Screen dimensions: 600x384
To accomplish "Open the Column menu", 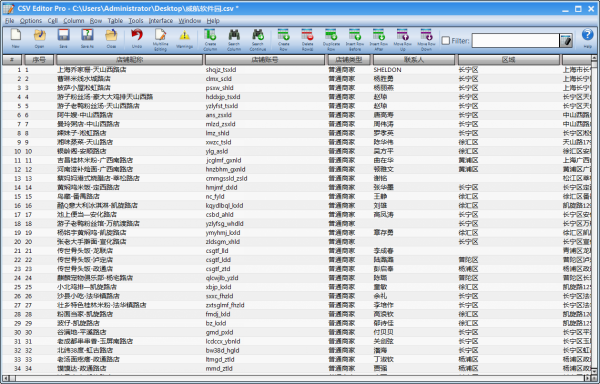I will coord(74,21).
